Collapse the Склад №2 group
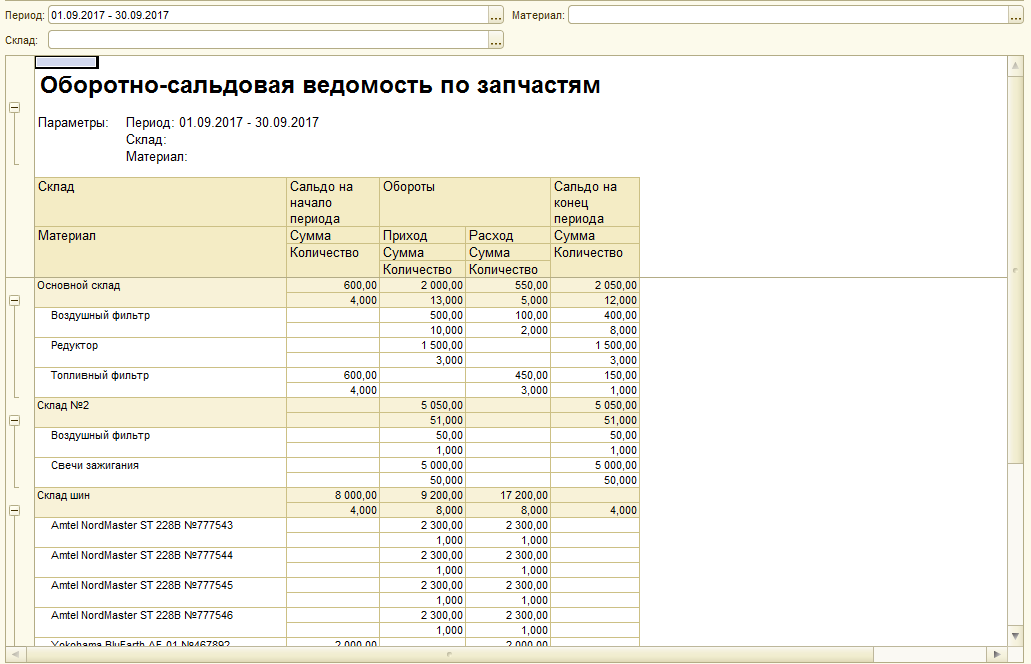The width and height of the screenshot is (1031, 664). [14, 421]
